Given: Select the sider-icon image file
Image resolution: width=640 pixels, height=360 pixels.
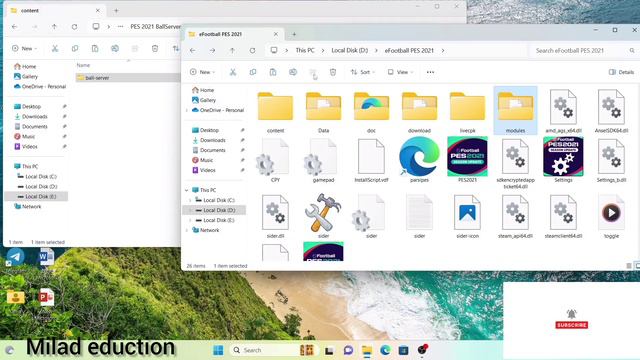Looking at the screenshot, I should [467, 216].
